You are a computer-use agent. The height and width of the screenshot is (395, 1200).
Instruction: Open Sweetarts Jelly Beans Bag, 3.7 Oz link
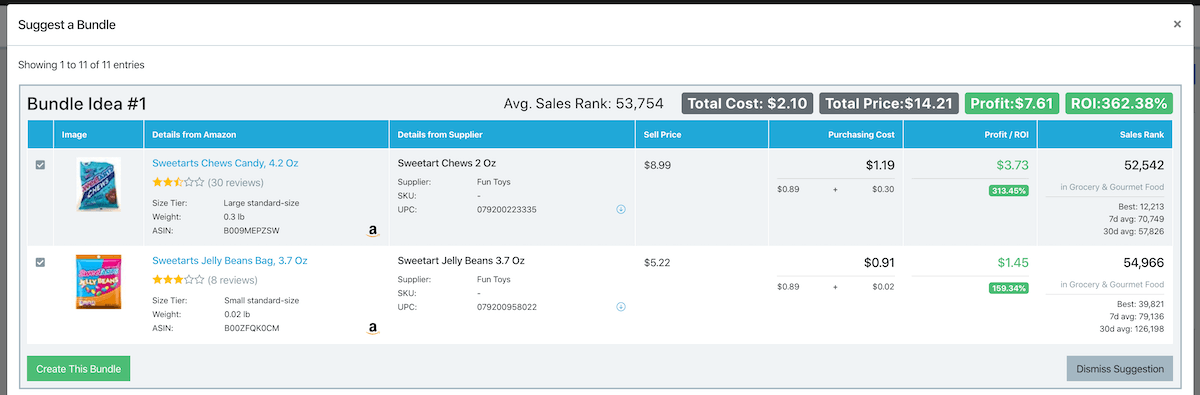pos(229,260)
